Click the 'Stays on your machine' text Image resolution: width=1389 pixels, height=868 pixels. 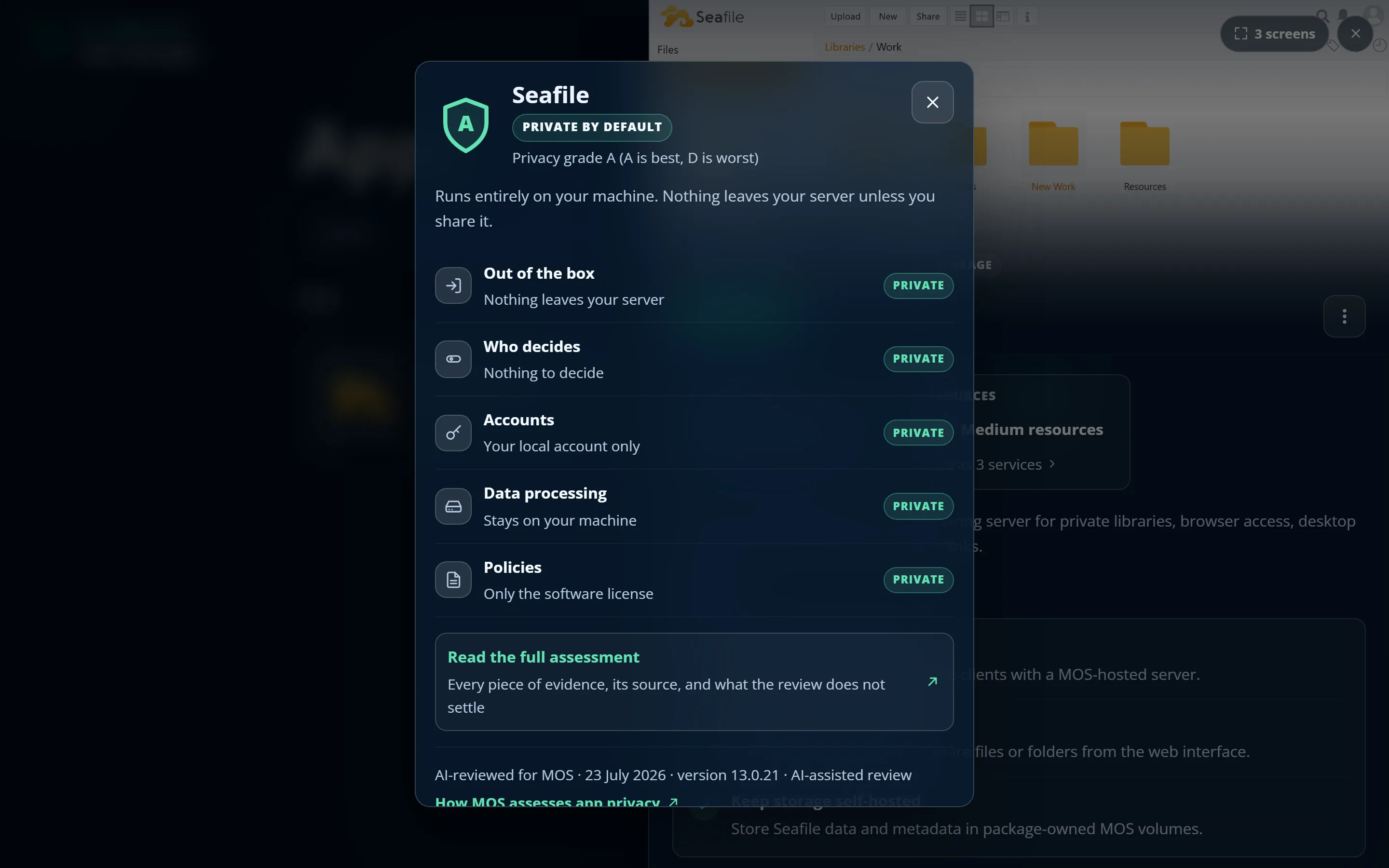[x=559, y=521]
